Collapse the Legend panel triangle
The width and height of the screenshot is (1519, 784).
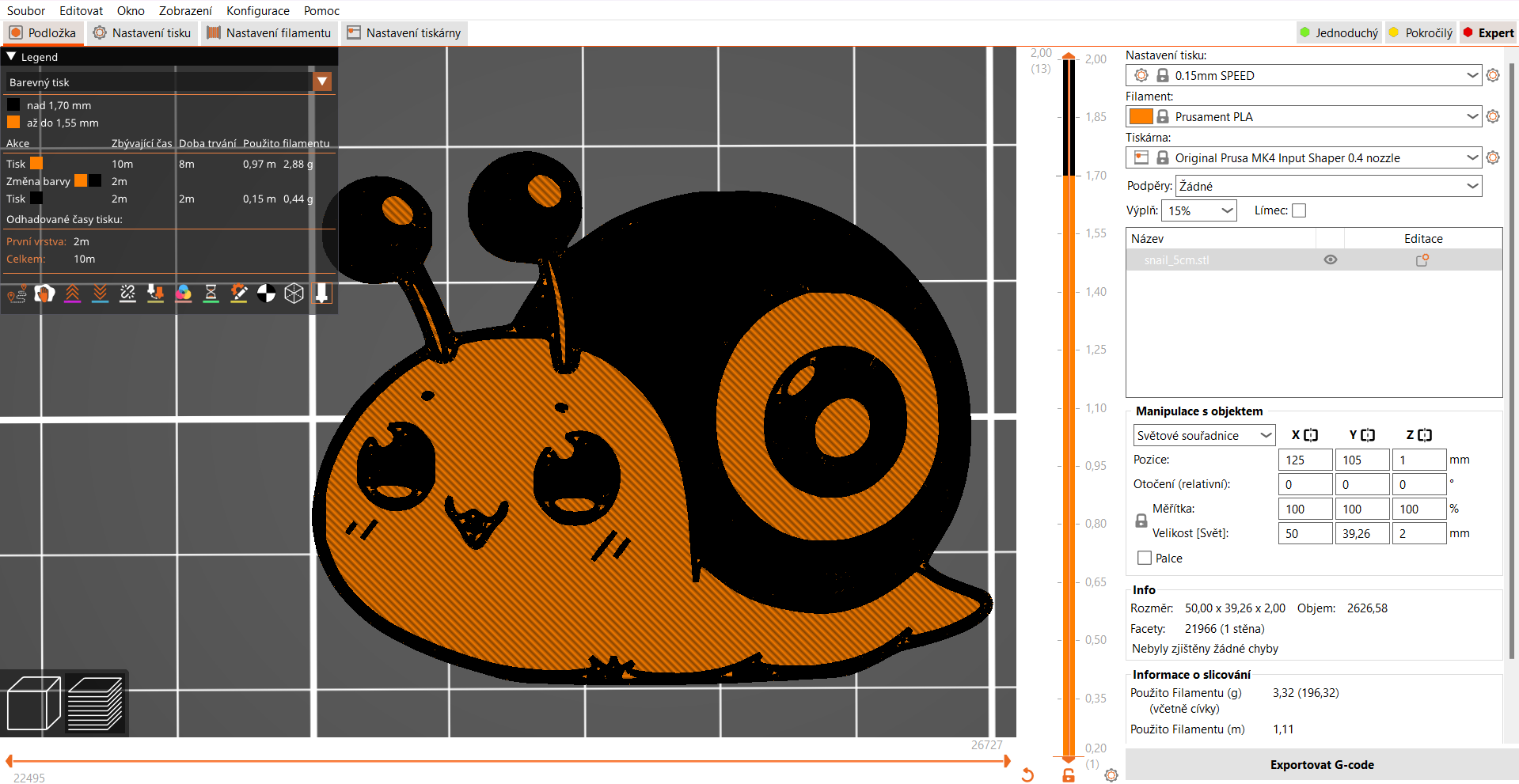tap(11, 57)
